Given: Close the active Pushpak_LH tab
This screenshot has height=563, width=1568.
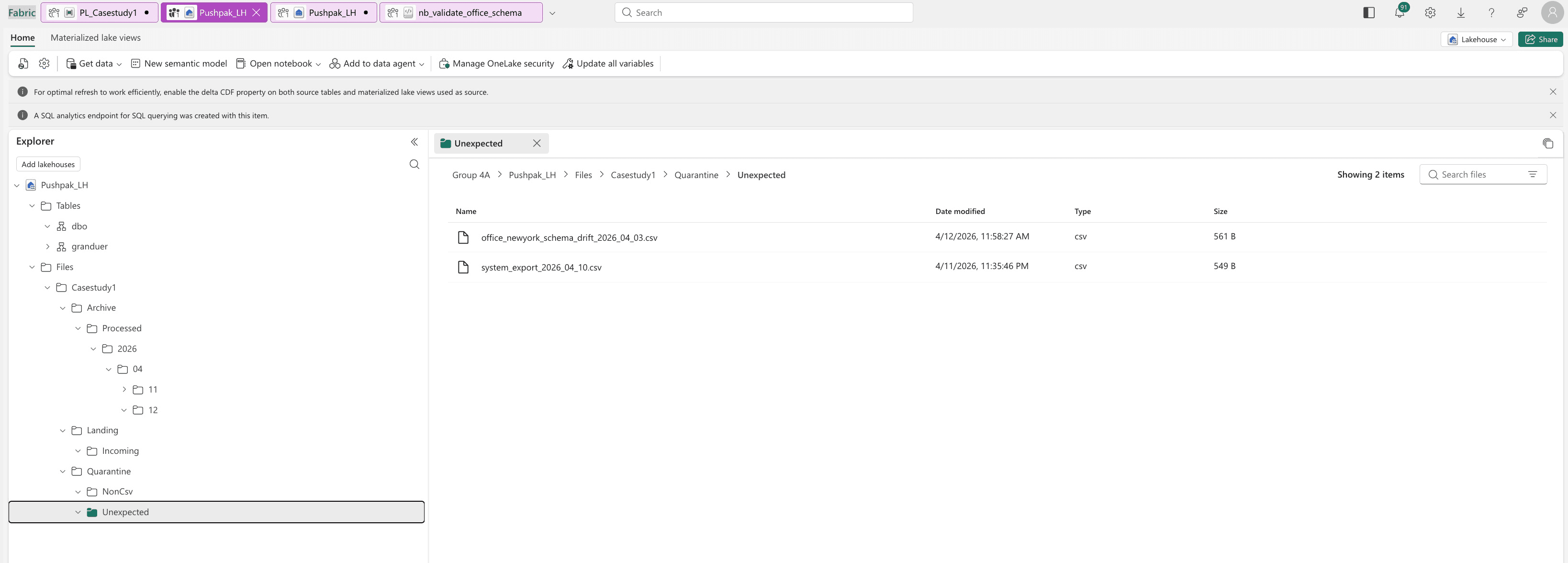Looking at the screenshot, I should tap(256, 13).
